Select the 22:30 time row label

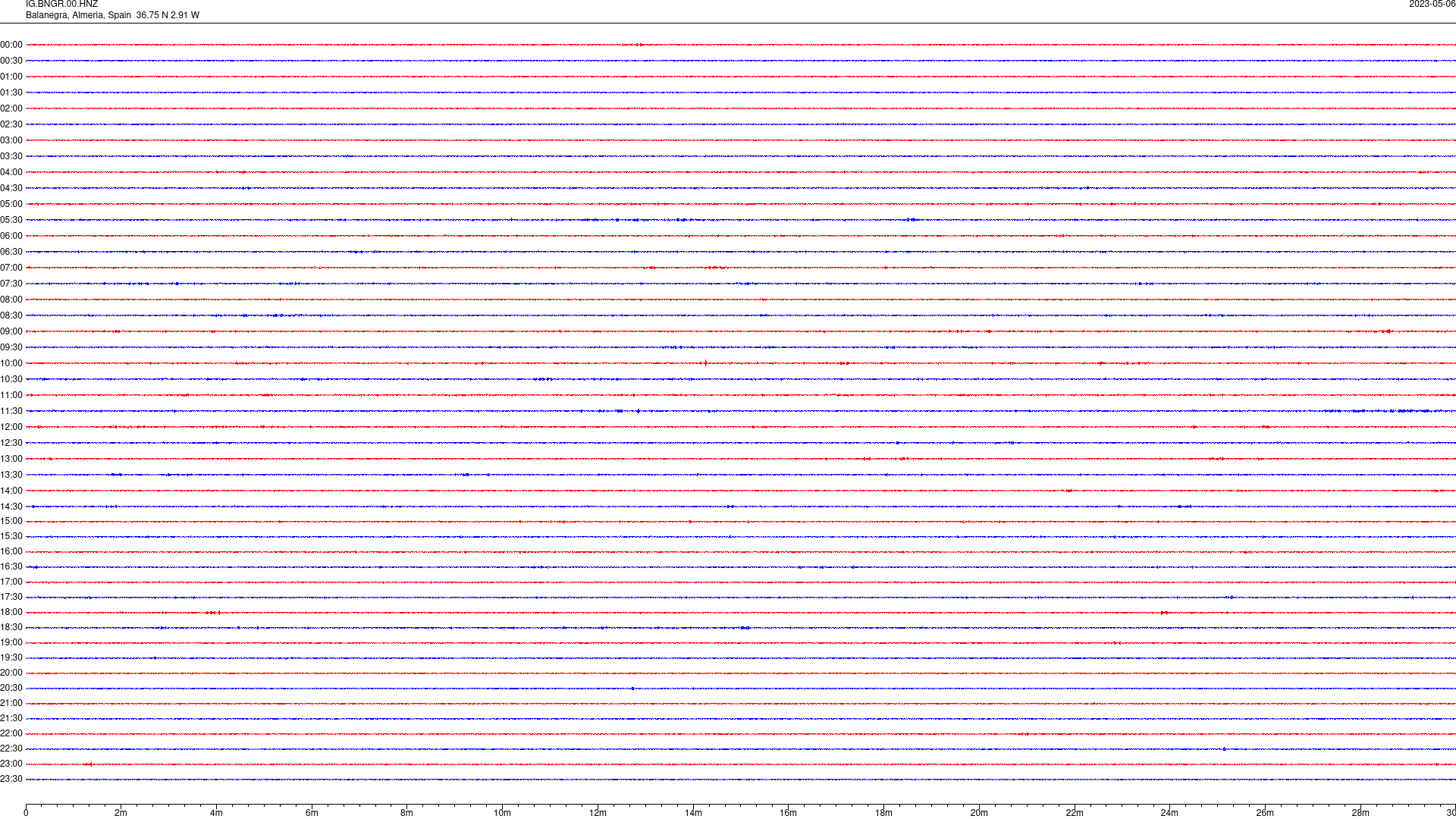click(11, 748)
